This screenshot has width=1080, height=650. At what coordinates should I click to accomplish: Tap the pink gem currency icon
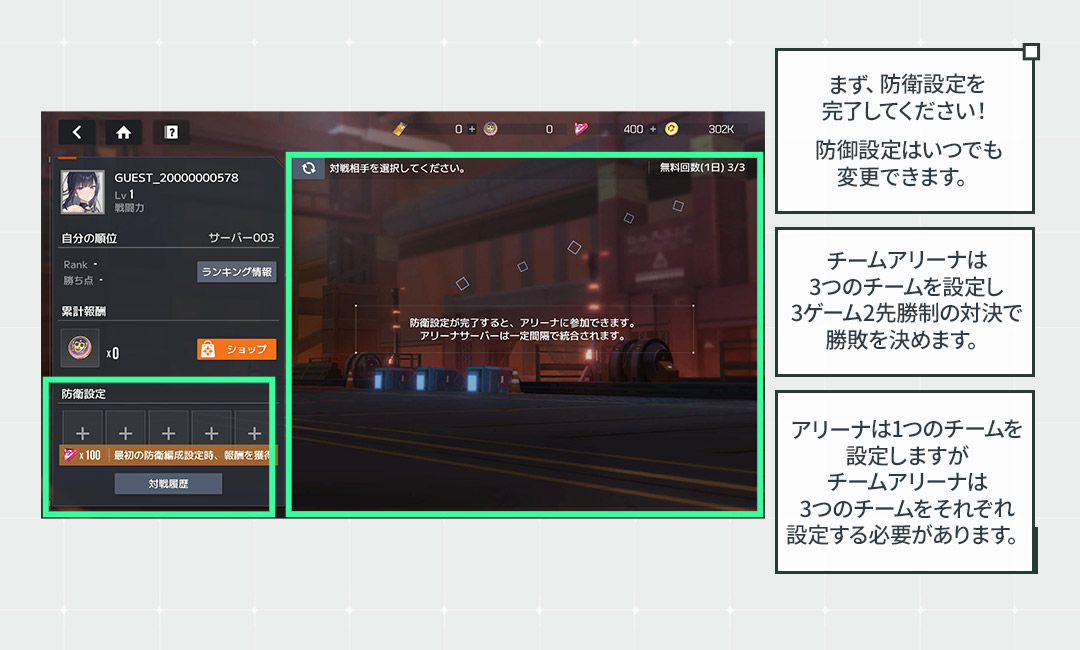click(x=581, y=129)
